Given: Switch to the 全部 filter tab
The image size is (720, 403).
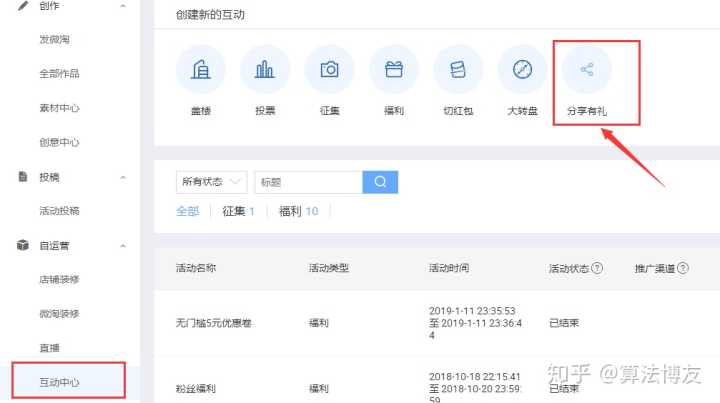Looking at the screenshot, I should pyautogui.click(x=187, y=211).
